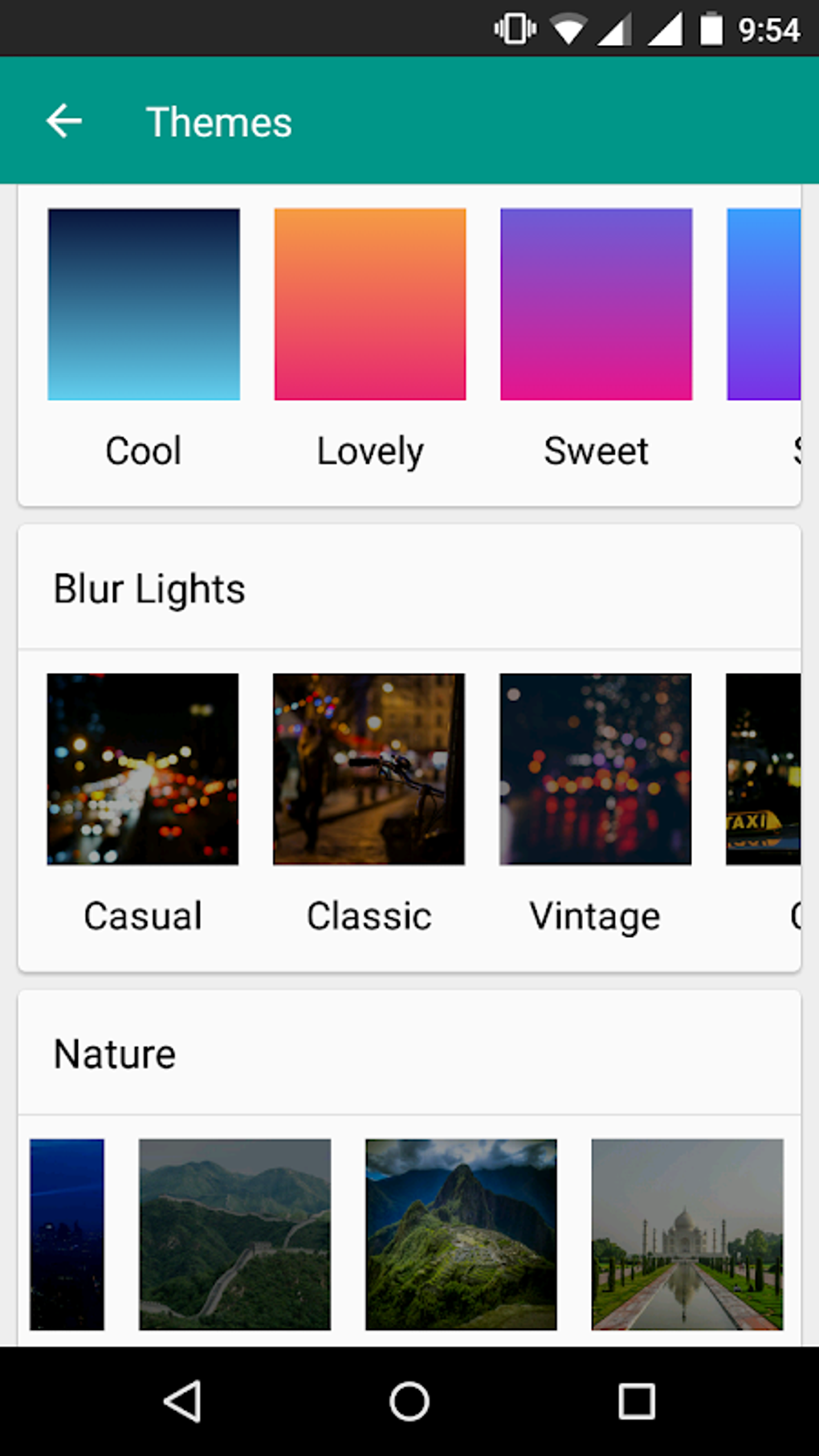This screenshot has height=1456, width=819.
Task: Tap the Nature section header
Action: (x=115, y=1054)
